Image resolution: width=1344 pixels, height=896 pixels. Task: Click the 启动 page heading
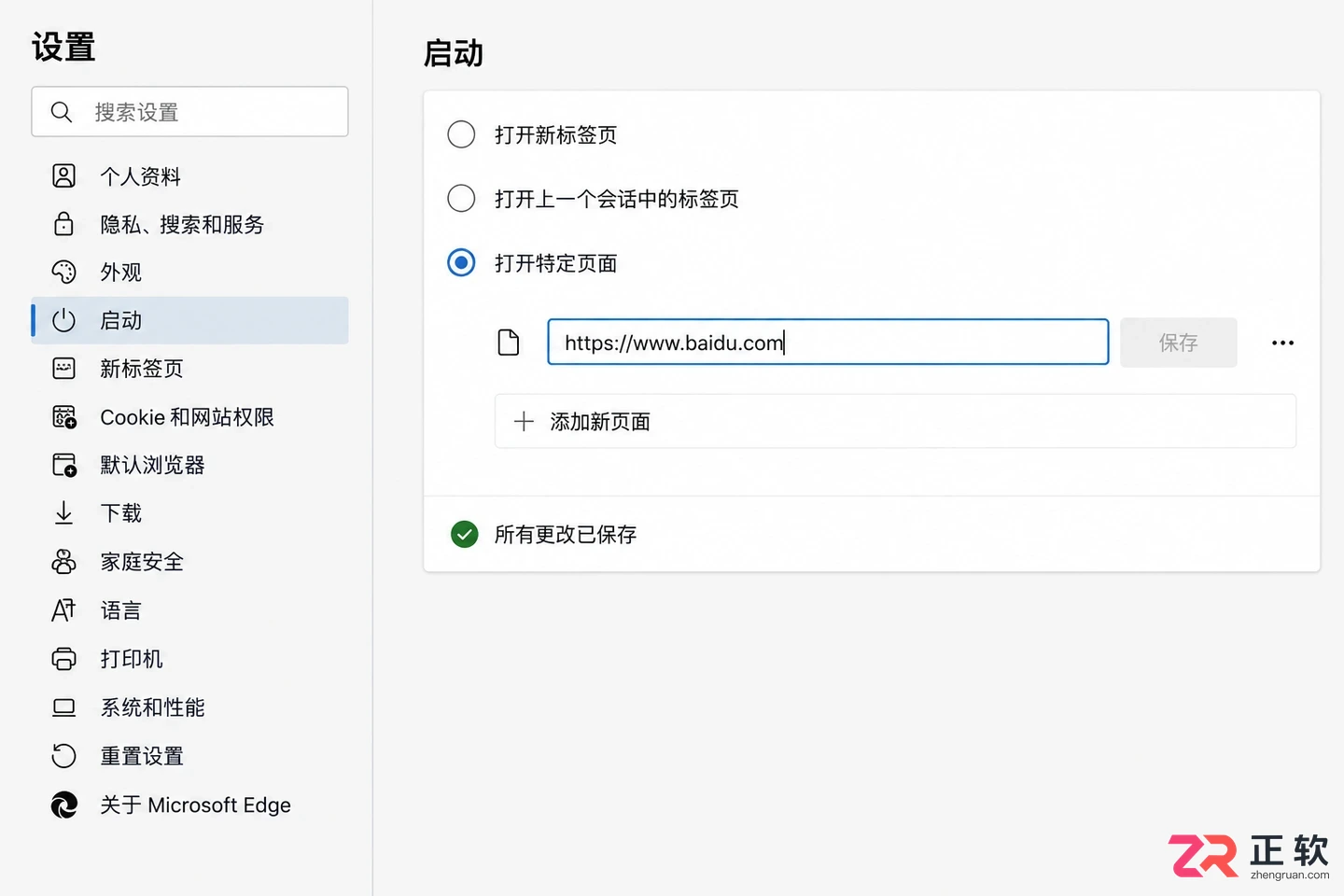tap(454, 53)
